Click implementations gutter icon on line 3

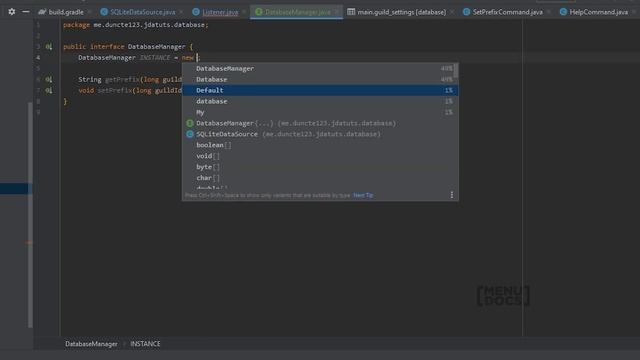coord(49,47)
